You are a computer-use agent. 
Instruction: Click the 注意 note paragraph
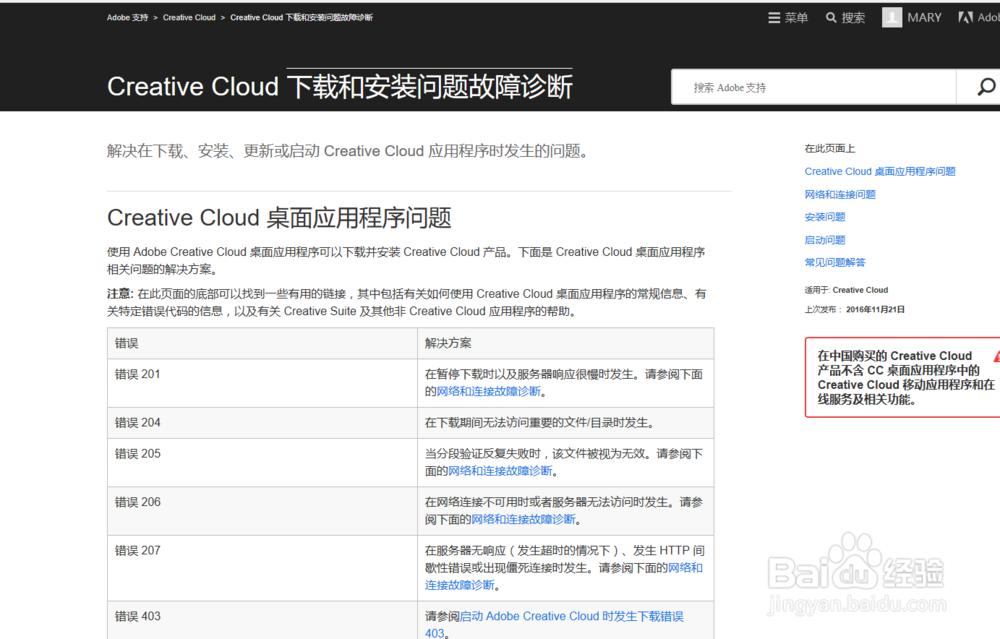[407, 302]
